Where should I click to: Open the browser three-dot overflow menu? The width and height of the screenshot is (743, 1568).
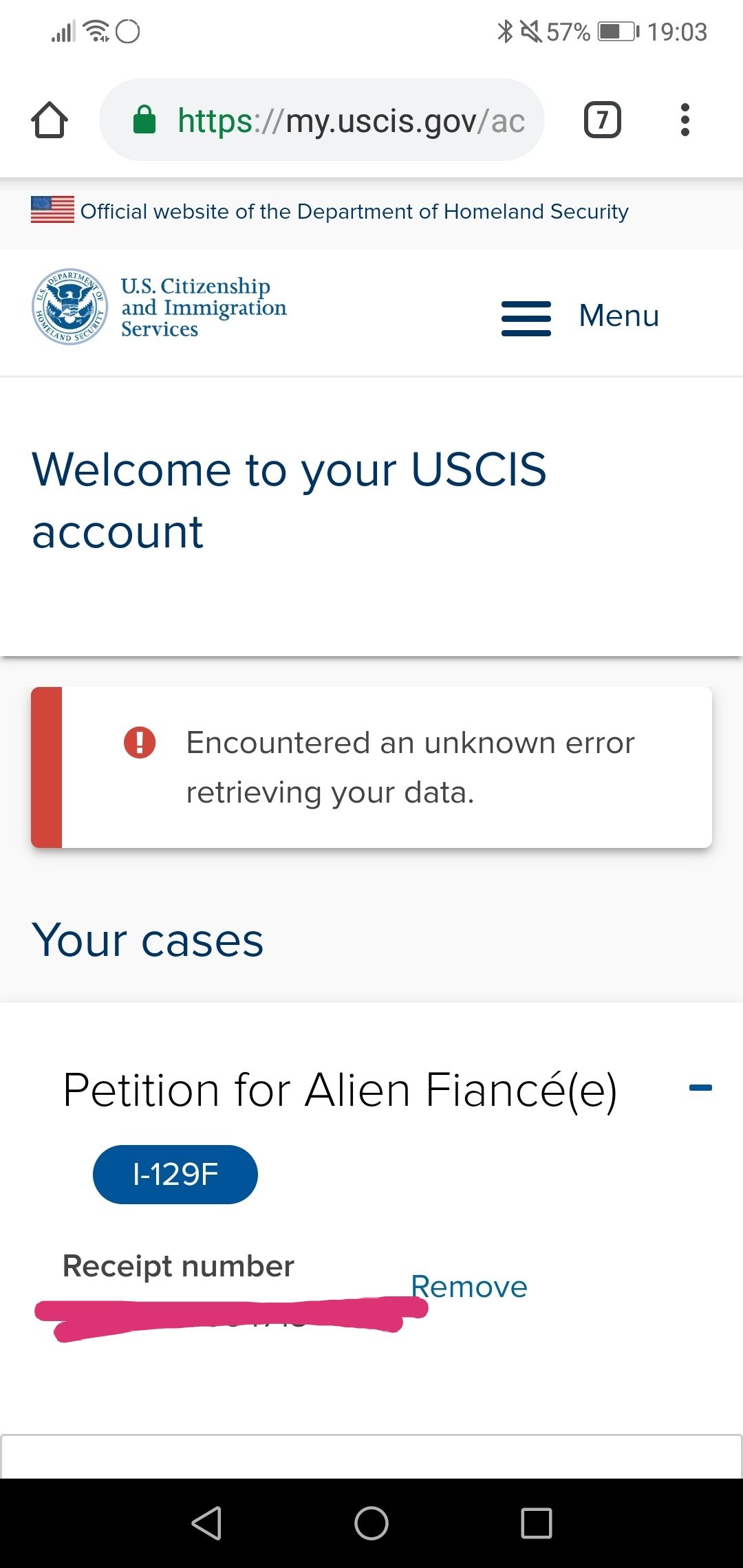(685, 120)
